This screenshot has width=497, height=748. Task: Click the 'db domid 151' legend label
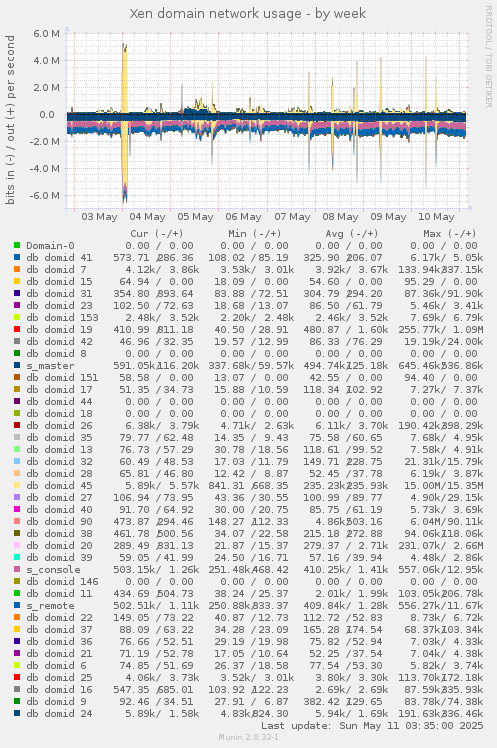tap(62, 378)
